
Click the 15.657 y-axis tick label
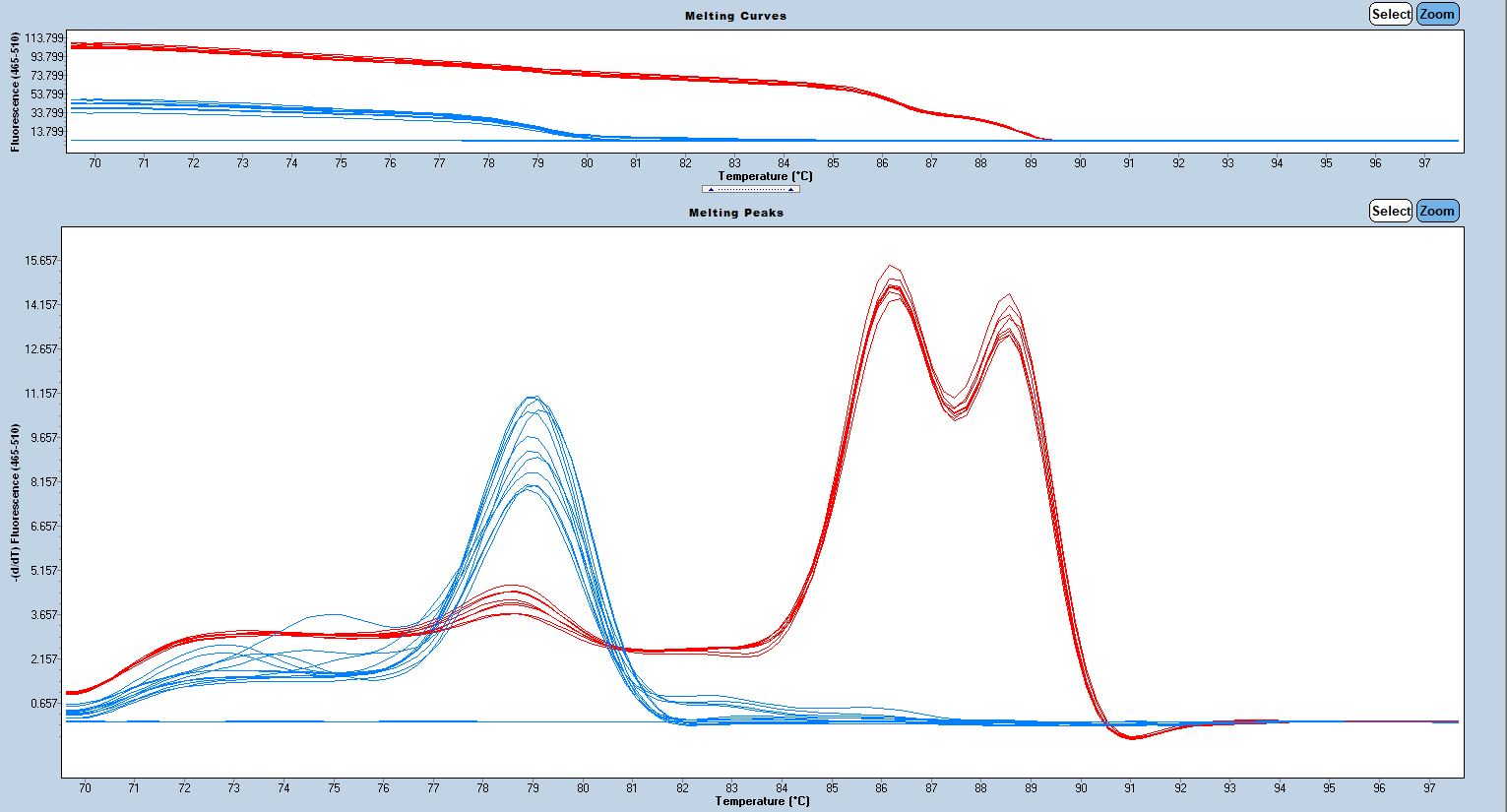point(40,261)
